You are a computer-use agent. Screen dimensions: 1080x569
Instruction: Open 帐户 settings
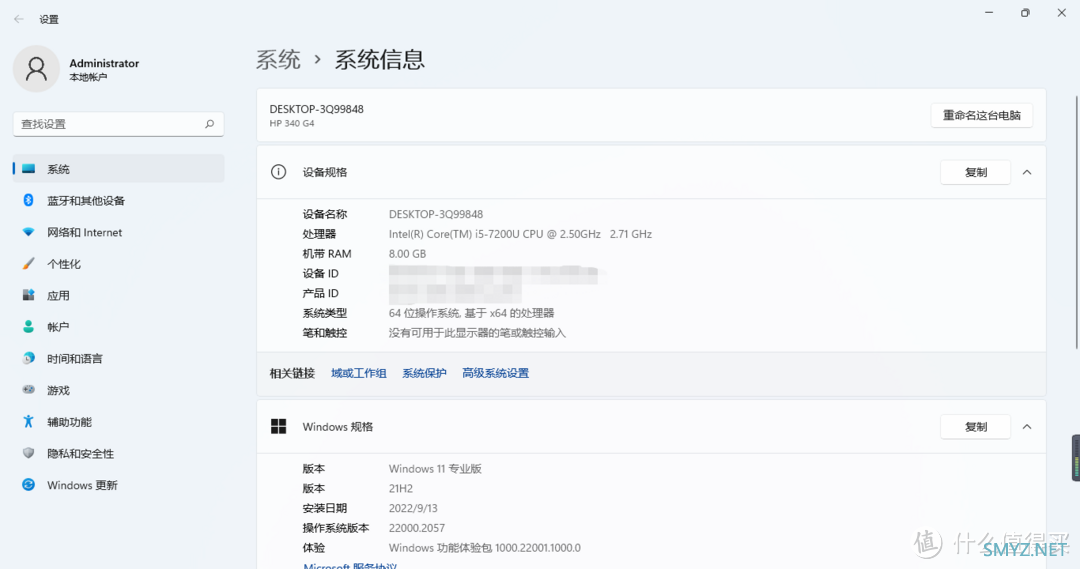pos(118,327)
